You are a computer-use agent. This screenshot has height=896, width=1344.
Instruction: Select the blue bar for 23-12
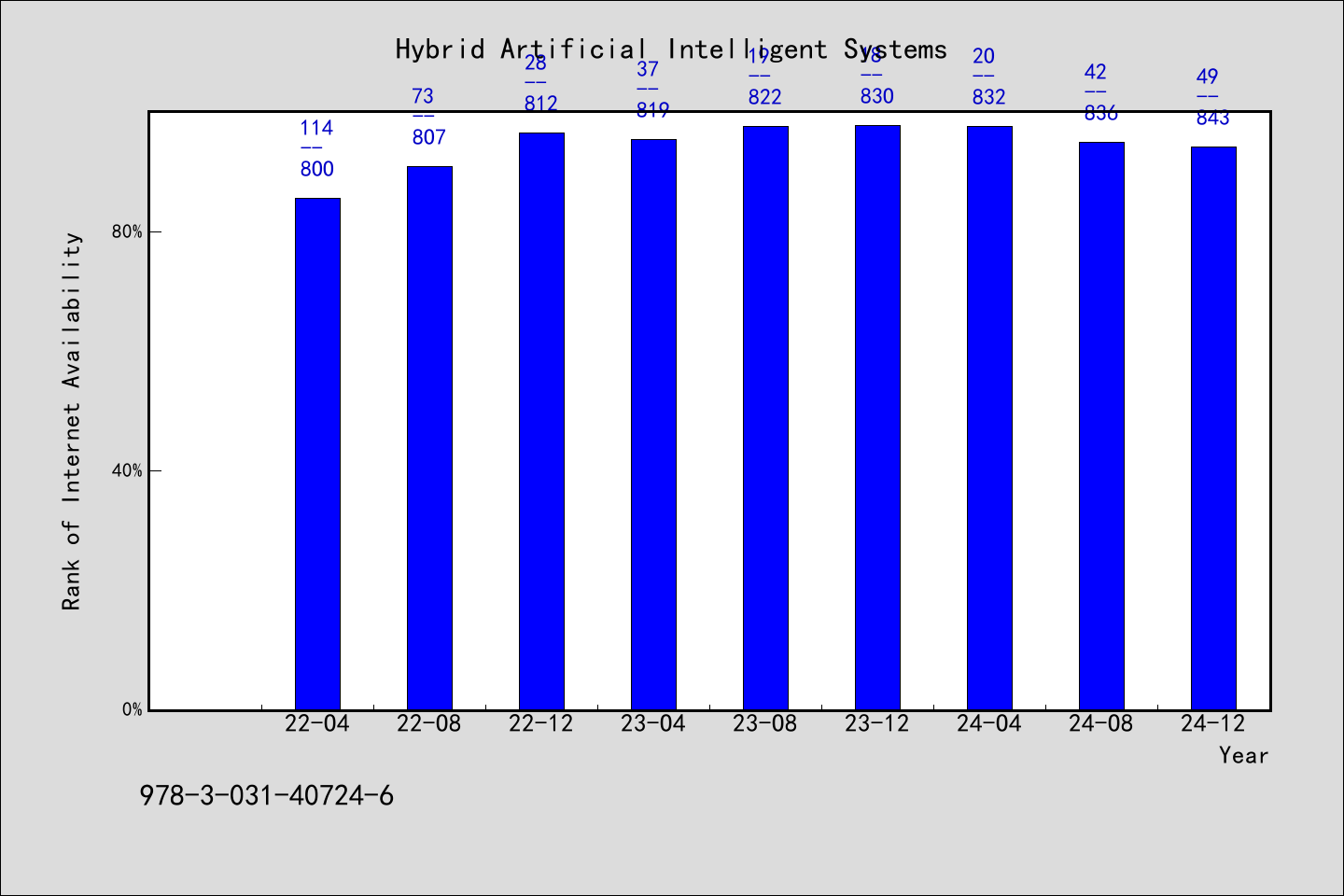click(x=877, y=417)
